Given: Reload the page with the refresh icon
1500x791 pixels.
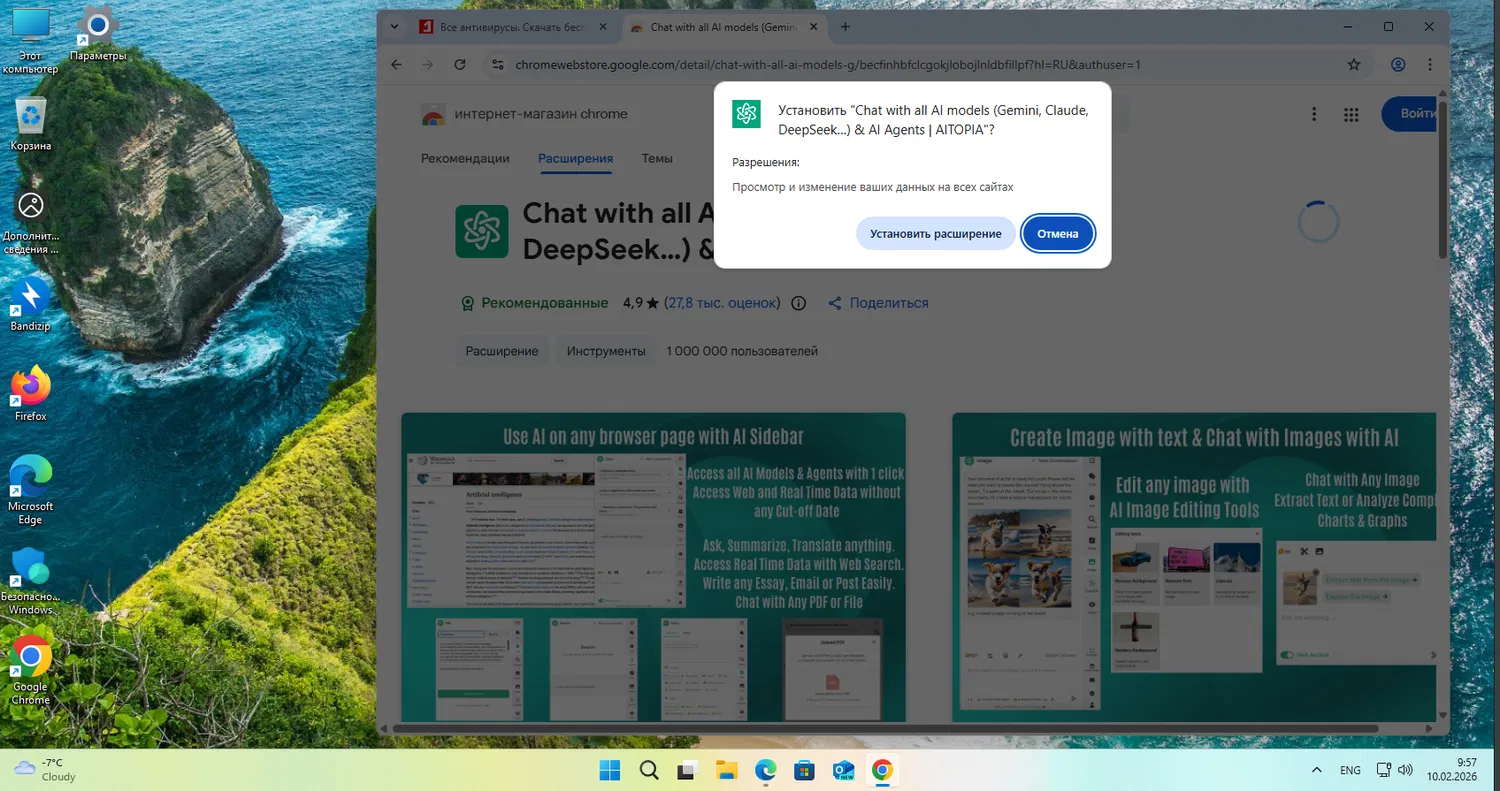Looking at the screenshot, I should pyautogui.click(x=460, y=64).
